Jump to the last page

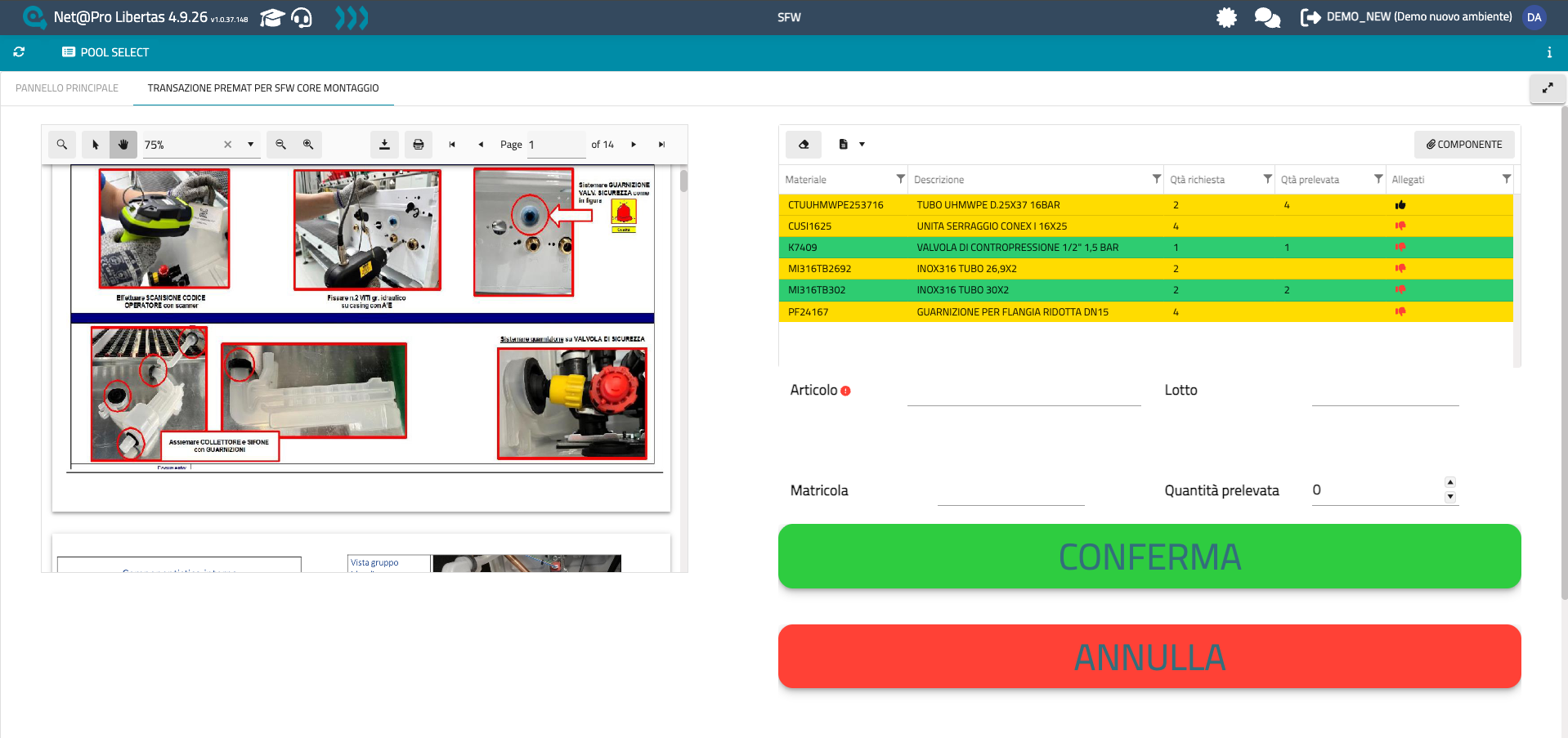click(662, 145)
